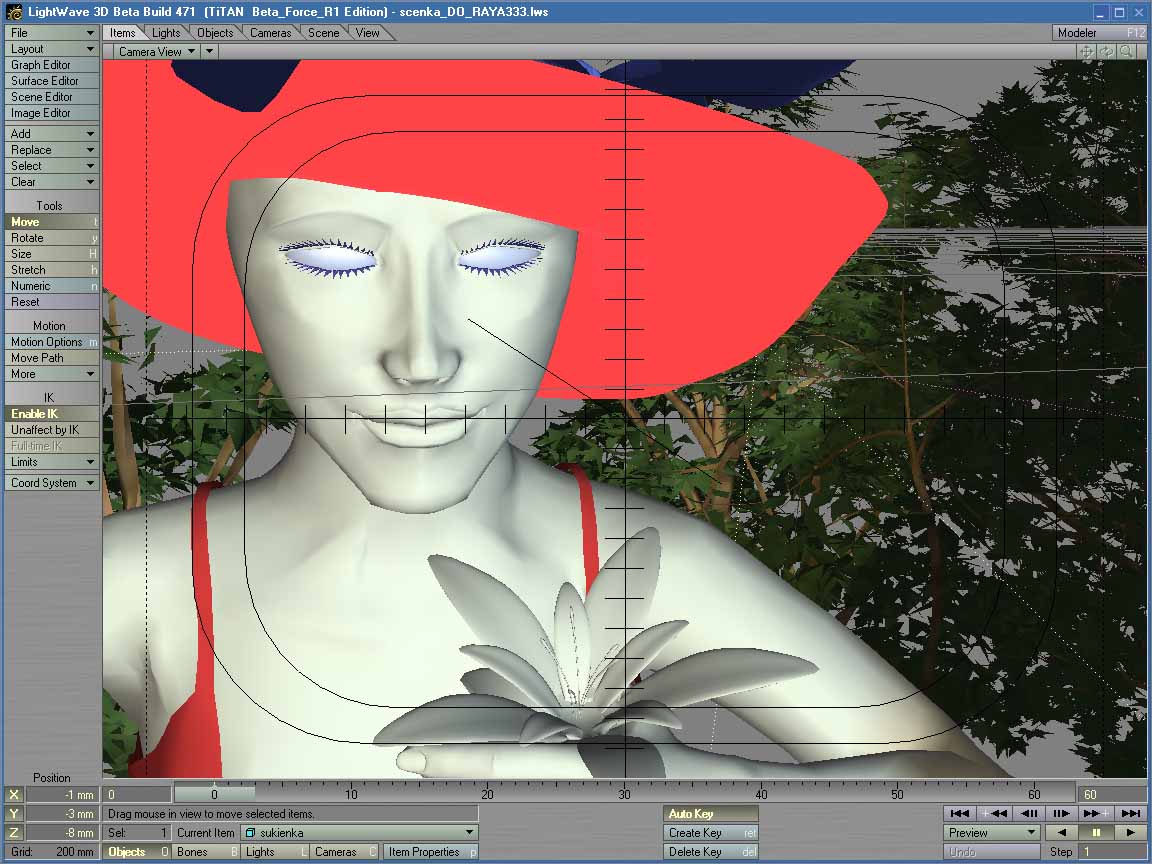1152x864 pixels.
Task: Open the Current Item sukienka dropdown
Action: (359, 832)
